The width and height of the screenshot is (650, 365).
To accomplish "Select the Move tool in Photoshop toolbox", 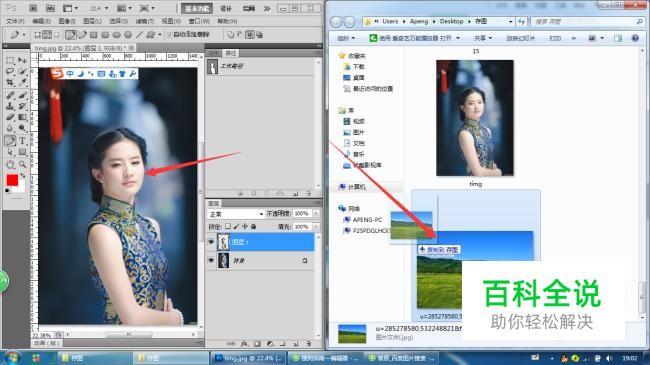I will [x=22, y=61].
